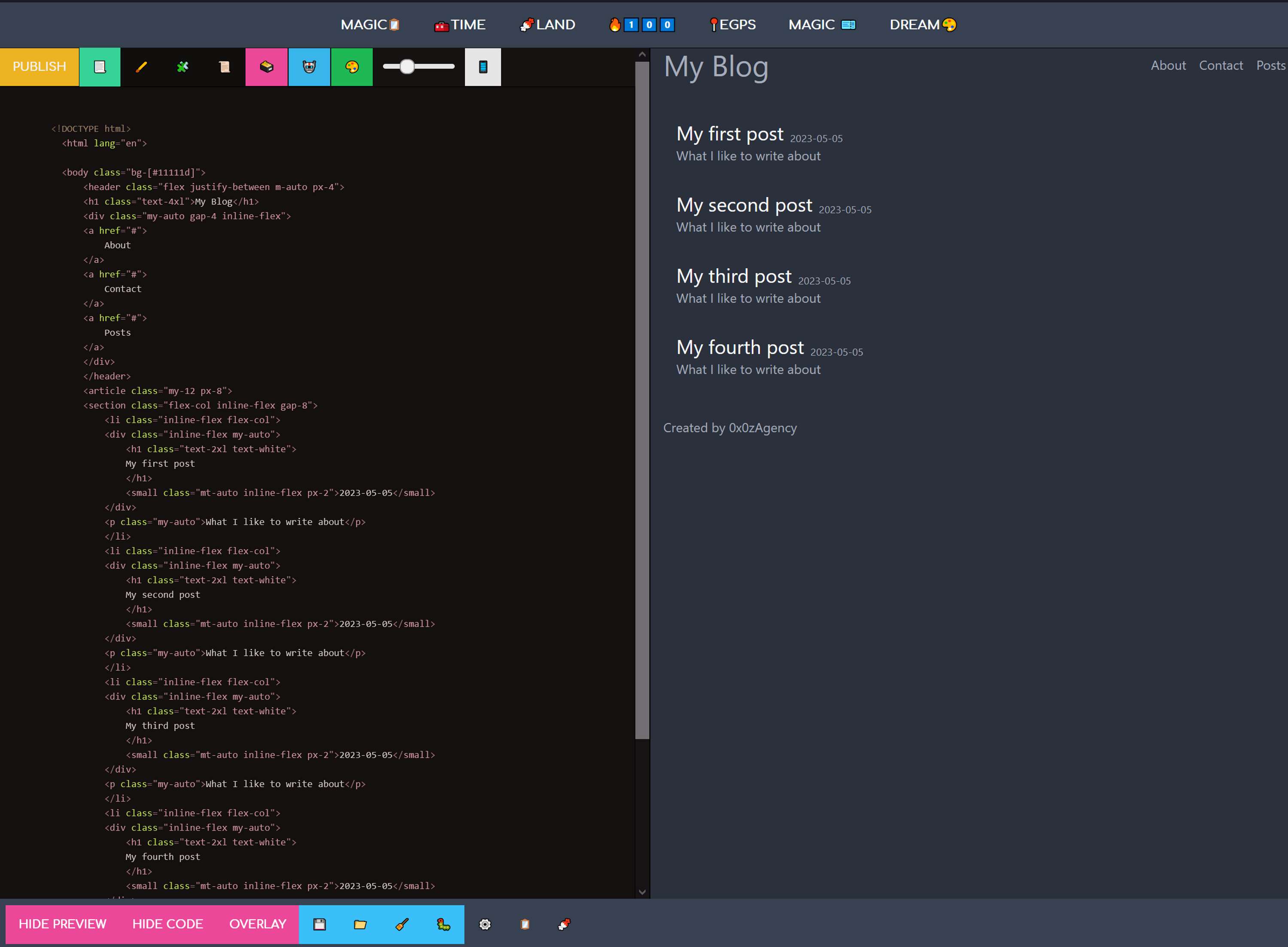Open the EGPS menu item

tap(733, 24)
